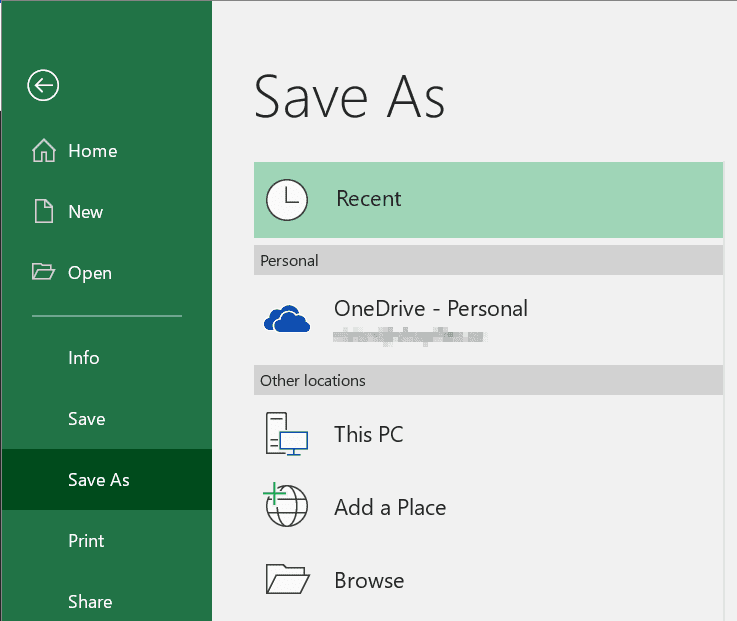
Task: Select Save in the left sidebar
Action: (x=87, y=419)
